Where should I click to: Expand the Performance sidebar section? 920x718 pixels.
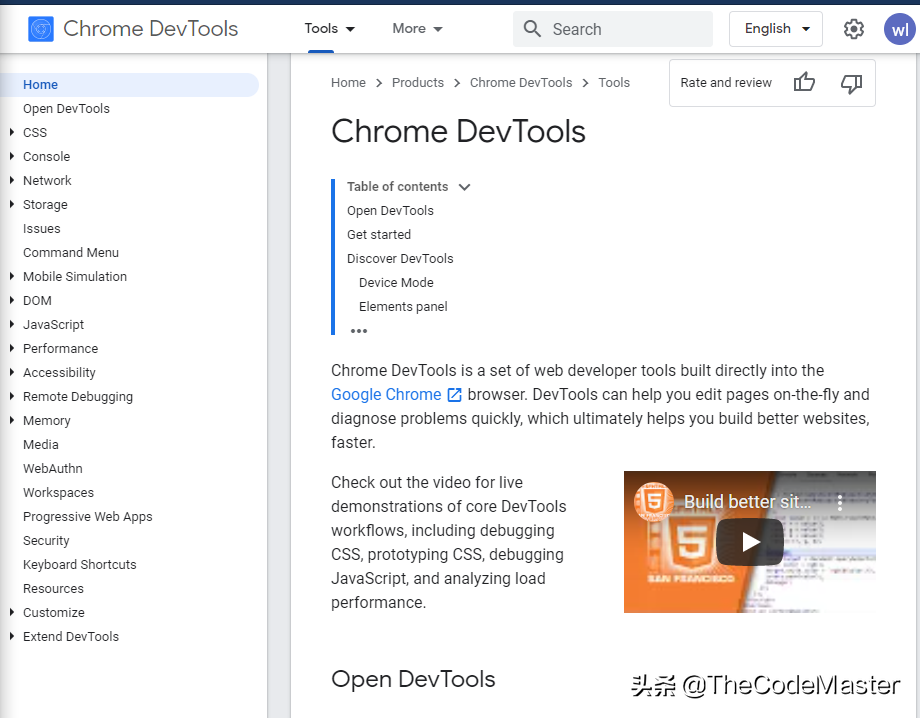pos(12,348)
